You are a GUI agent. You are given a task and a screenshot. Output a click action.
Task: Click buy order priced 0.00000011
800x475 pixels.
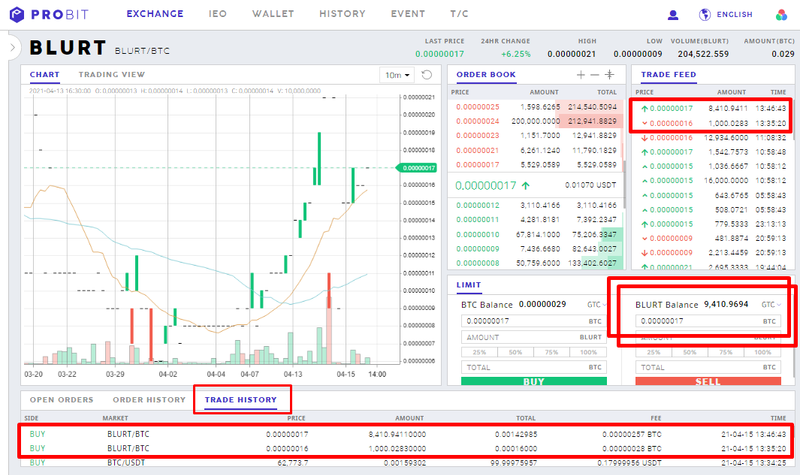pos(536,219)
